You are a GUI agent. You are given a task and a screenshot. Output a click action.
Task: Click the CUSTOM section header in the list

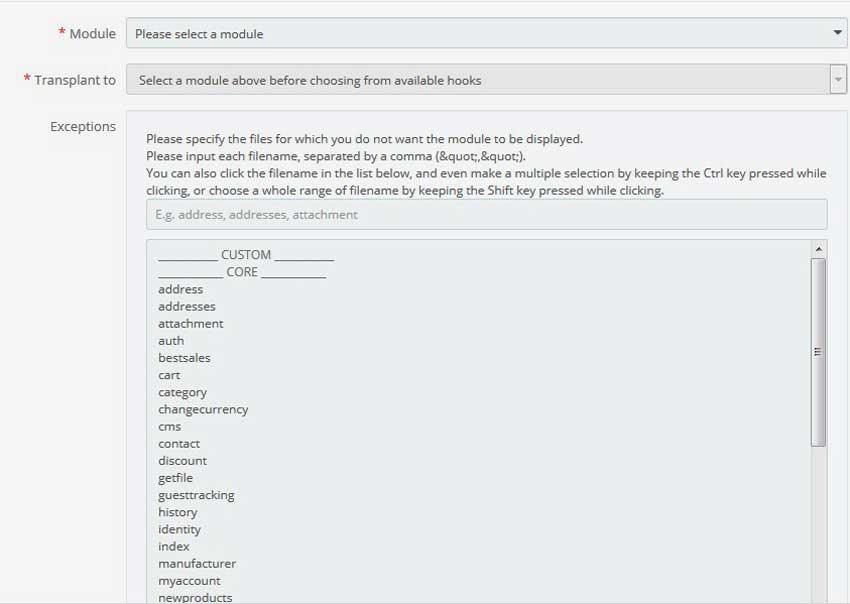pos(245,255)
